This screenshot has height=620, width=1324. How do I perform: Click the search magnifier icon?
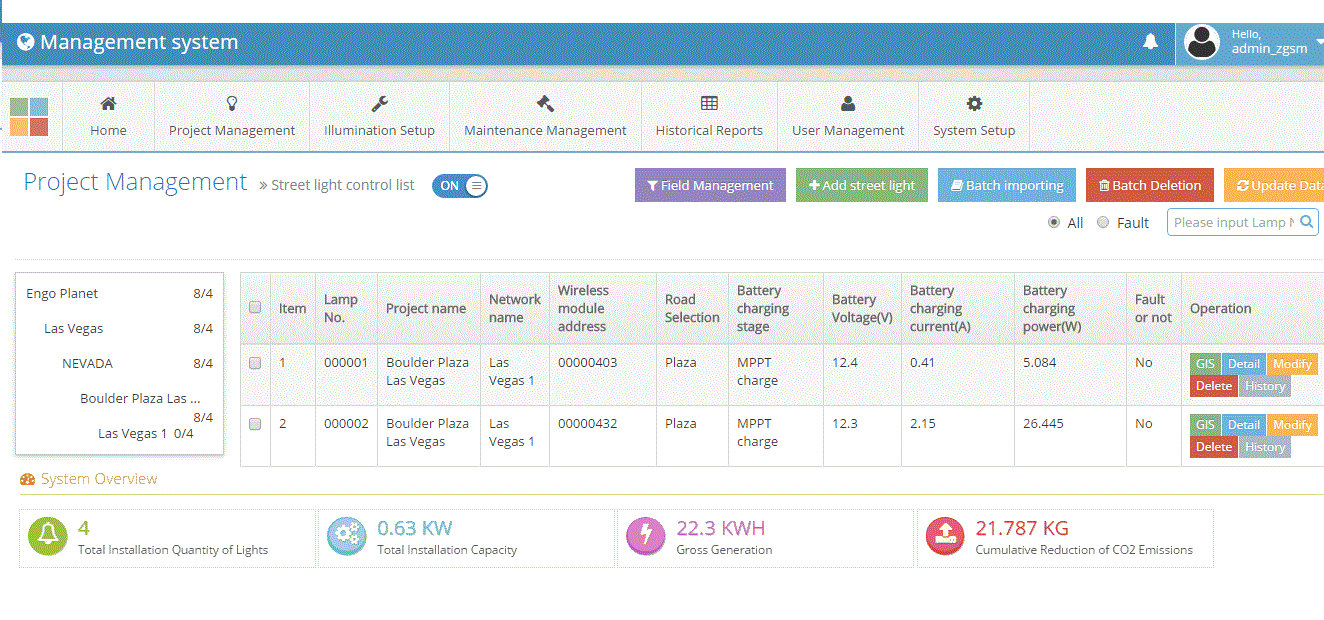(x=1307, y=222)
